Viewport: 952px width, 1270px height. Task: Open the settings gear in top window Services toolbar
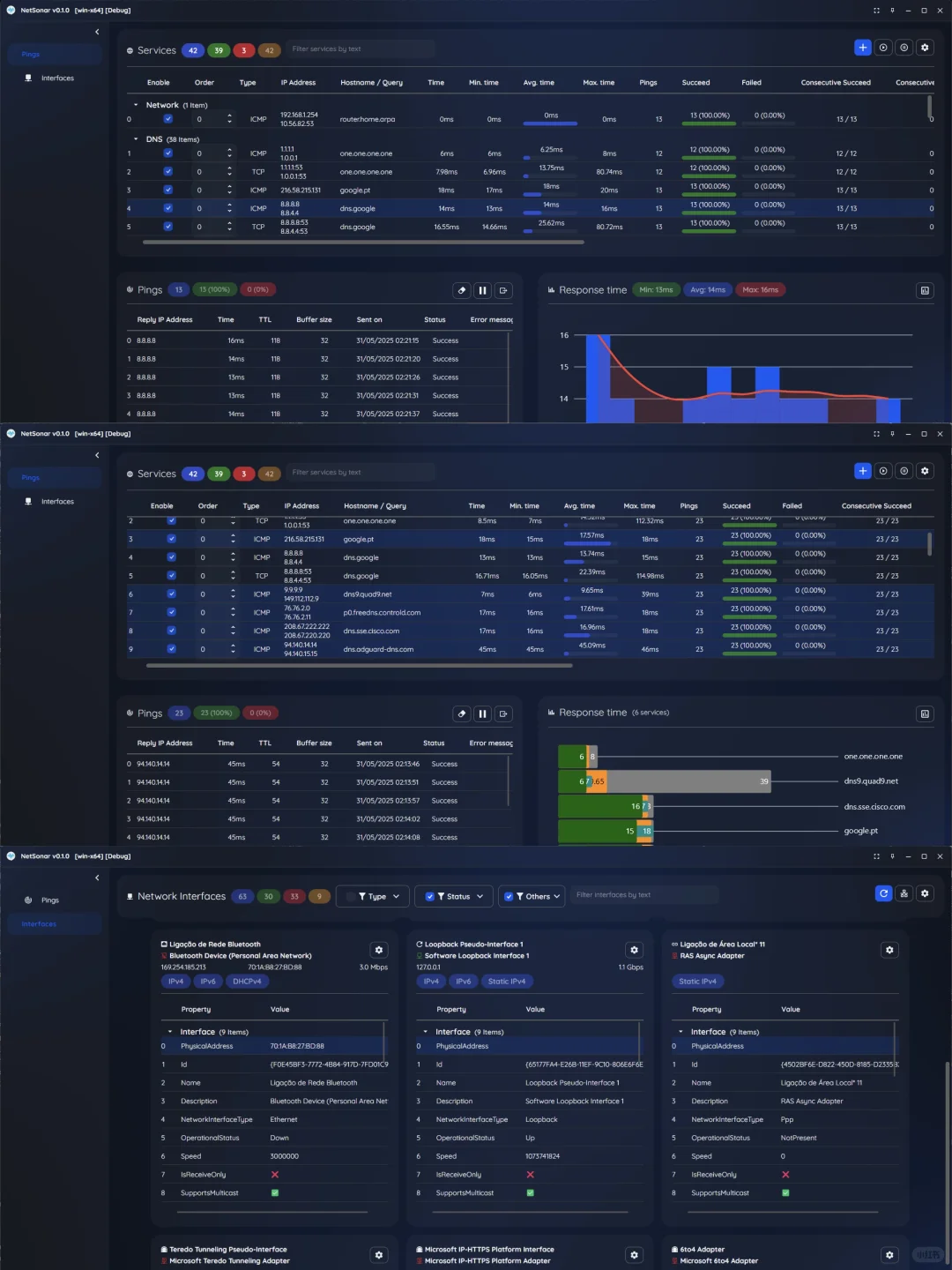tap(925, 48)
